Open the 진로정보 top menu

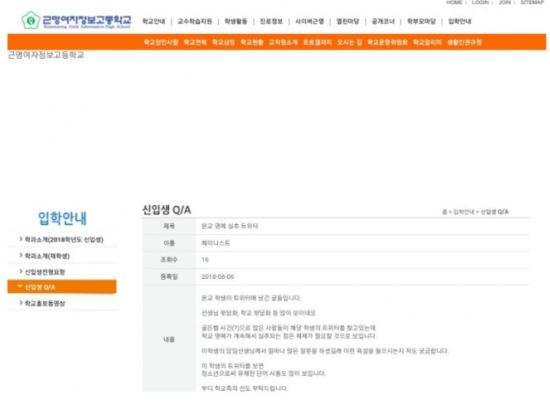pos(271,21)
